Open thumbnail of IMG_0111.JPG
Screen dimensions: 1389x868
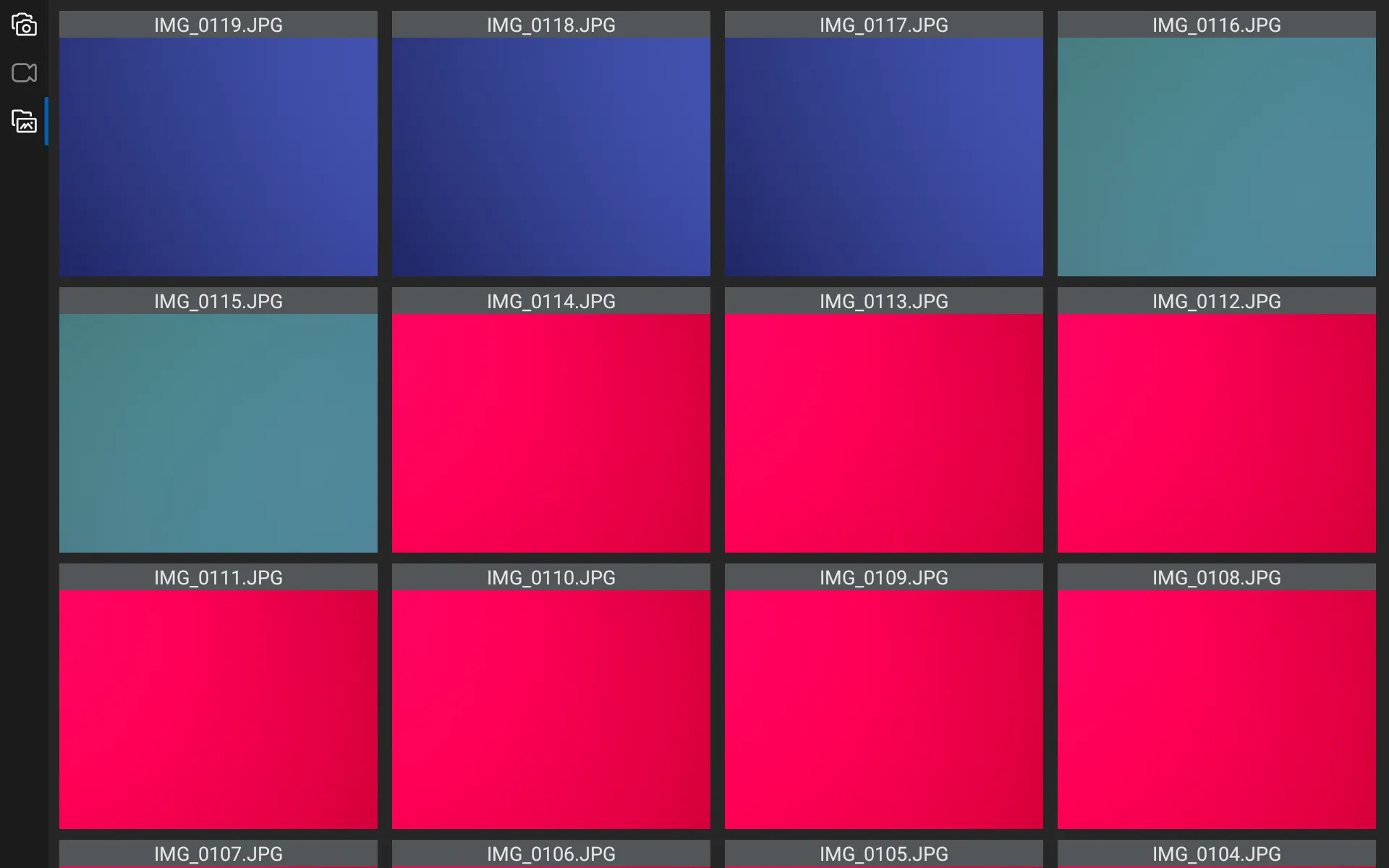tap(218, 709)
